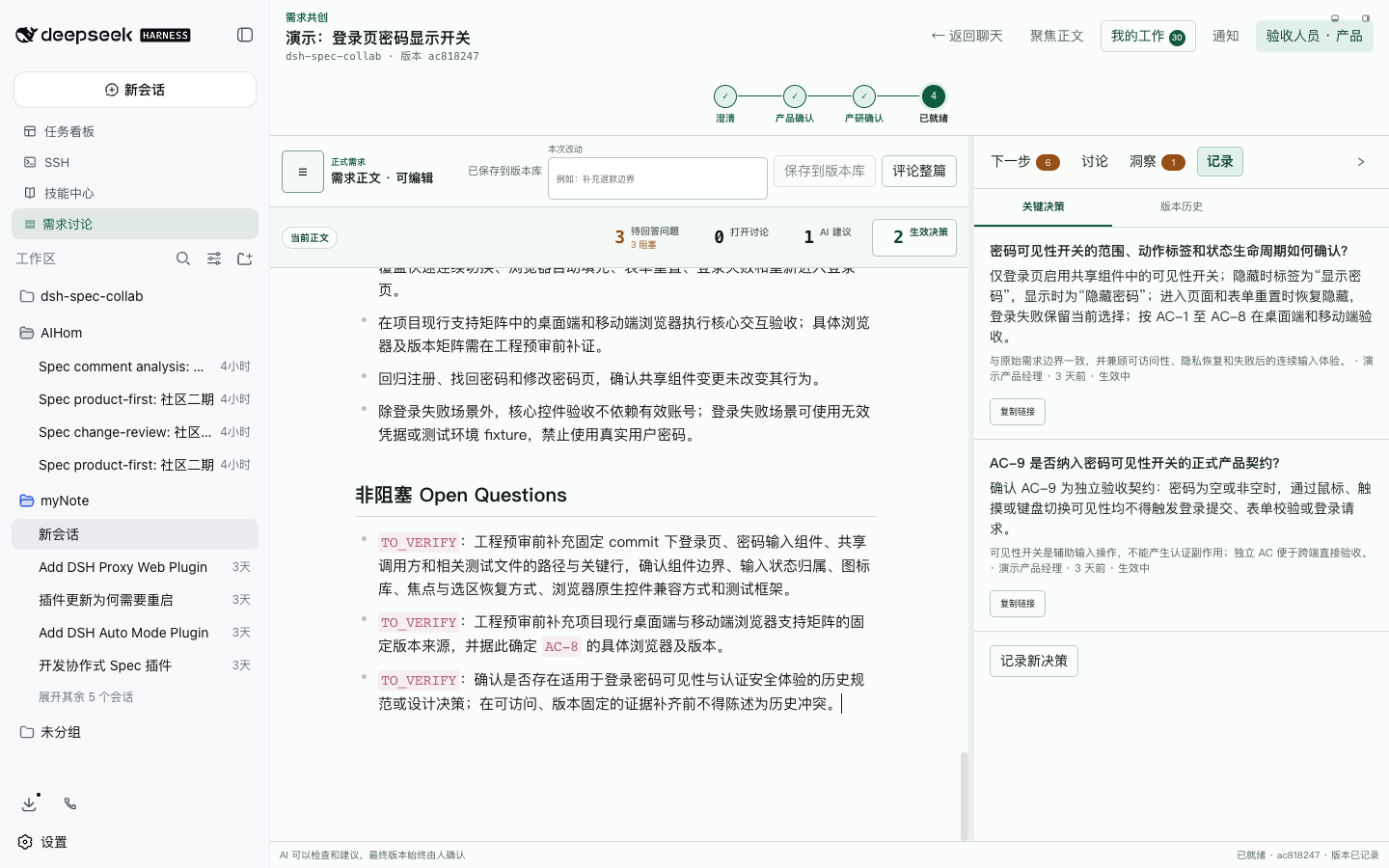Viewport: 1389px width, 868px height.
Task: Click the 3 待回答问题 counter
Action: pos(646,237)
